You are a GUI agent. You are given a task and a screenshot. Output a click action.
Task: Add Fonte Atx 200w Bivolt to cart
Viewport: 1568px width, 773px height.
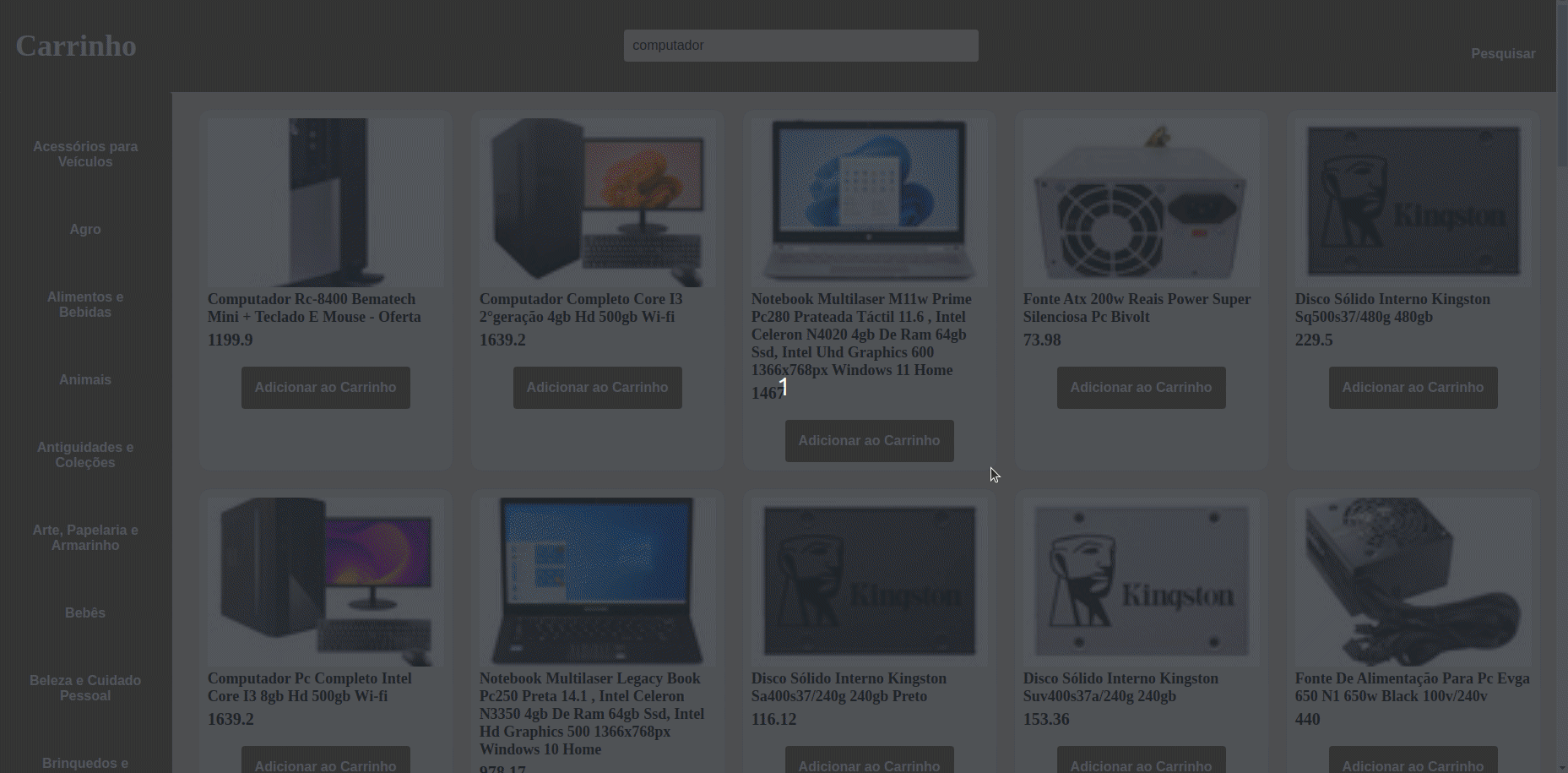(1142, 388)
